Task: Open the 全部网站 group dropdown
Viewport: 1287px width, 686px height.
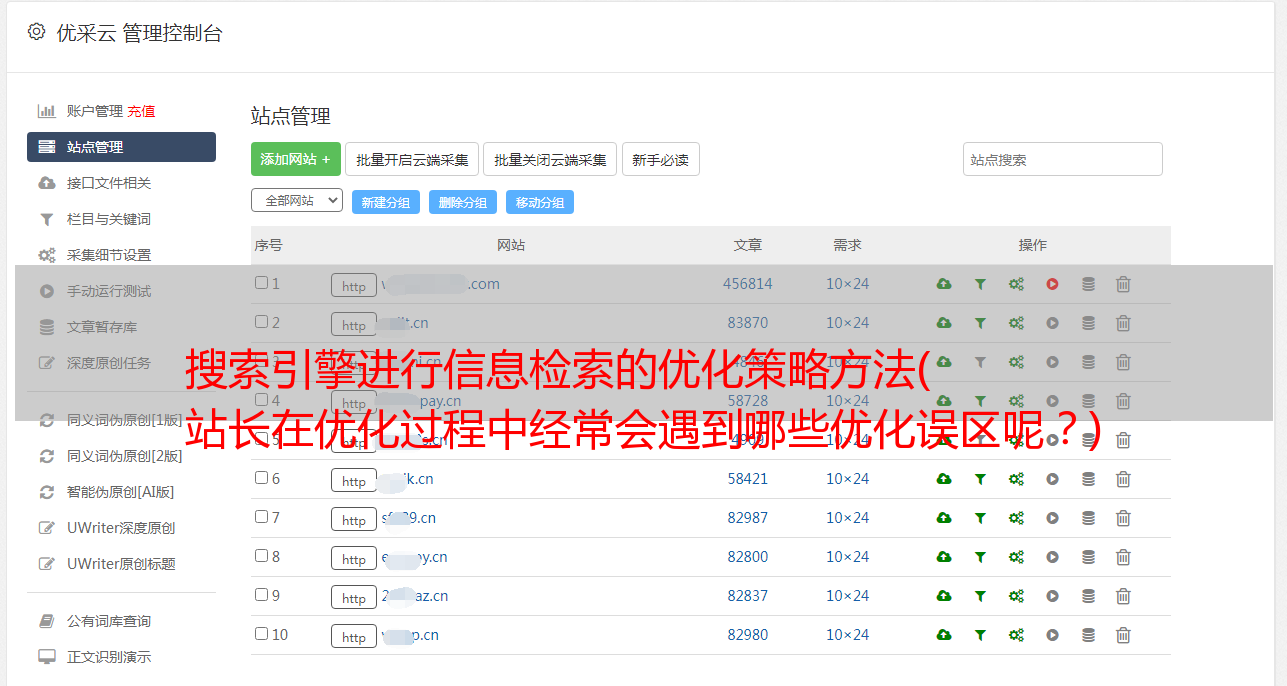Action: pyautogui.click(x=297, y=201)
